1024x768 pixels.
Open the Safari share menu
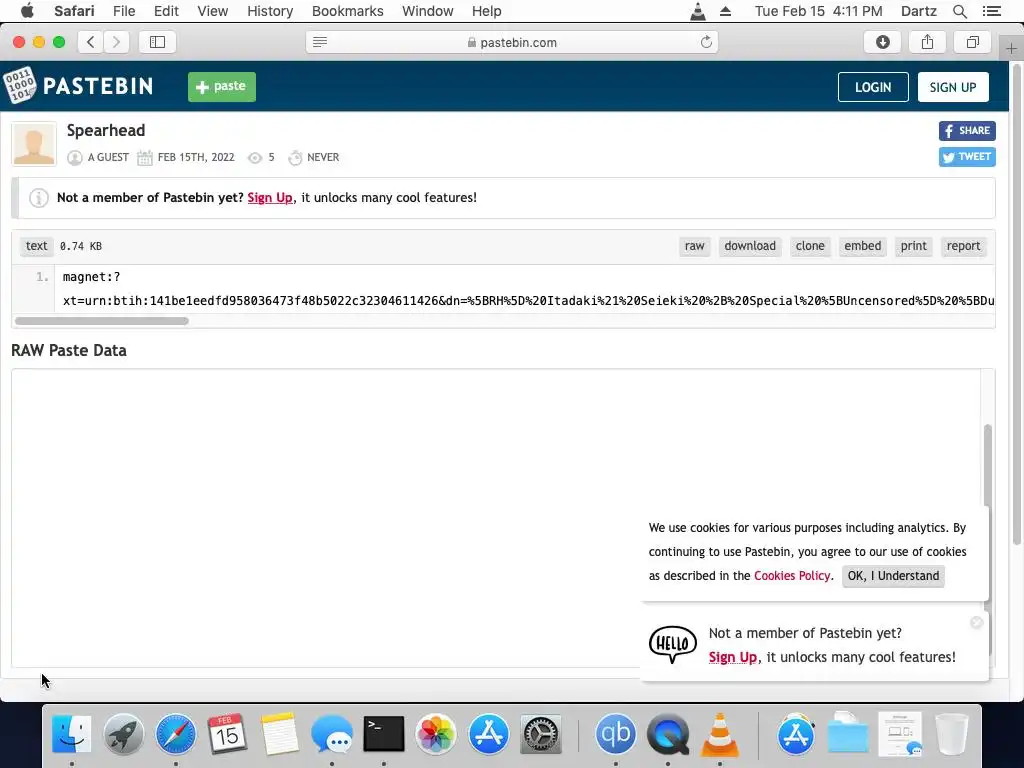point(927,42)
